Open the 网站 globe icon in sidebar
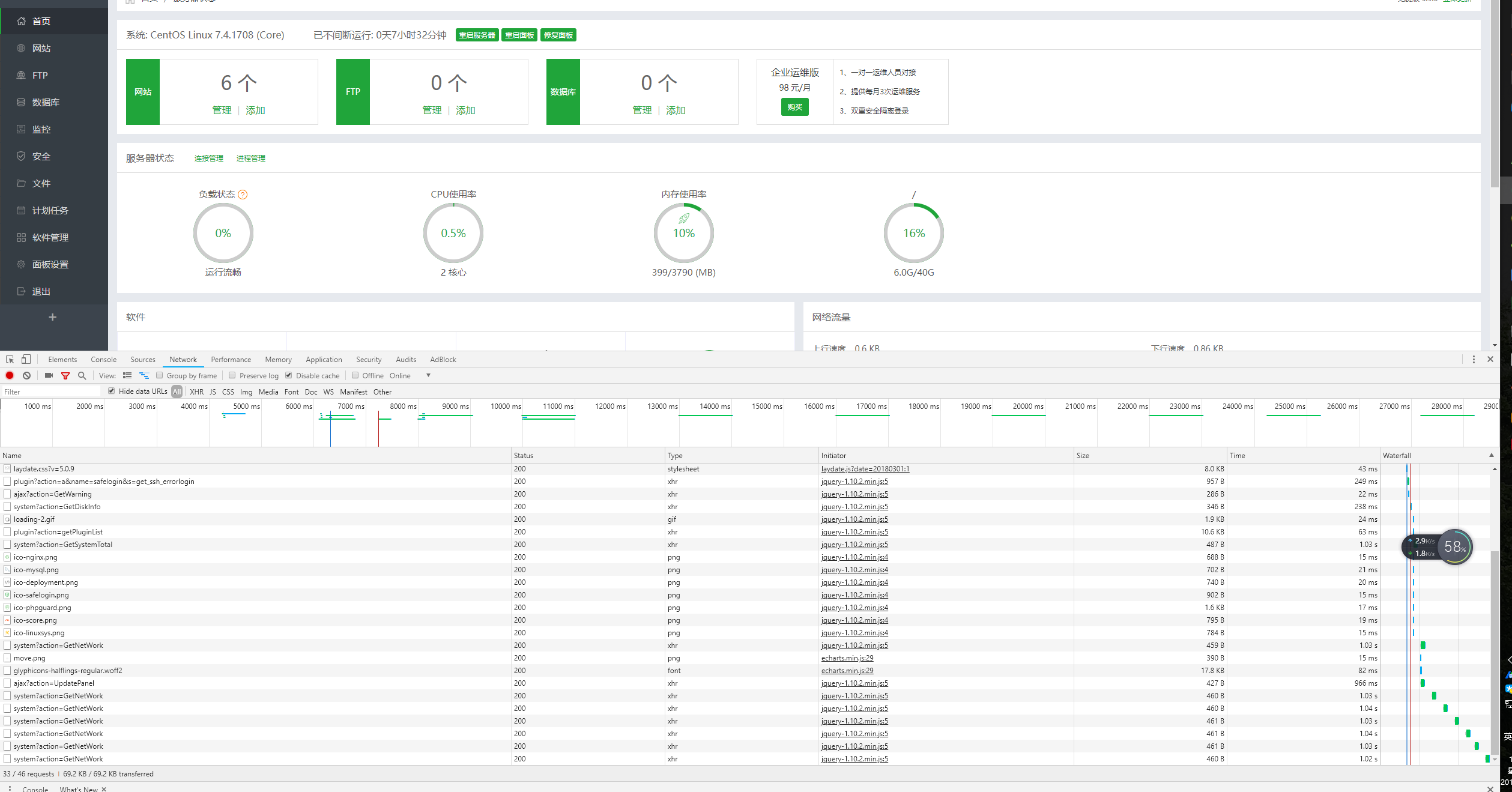 (x=21, y=48)
